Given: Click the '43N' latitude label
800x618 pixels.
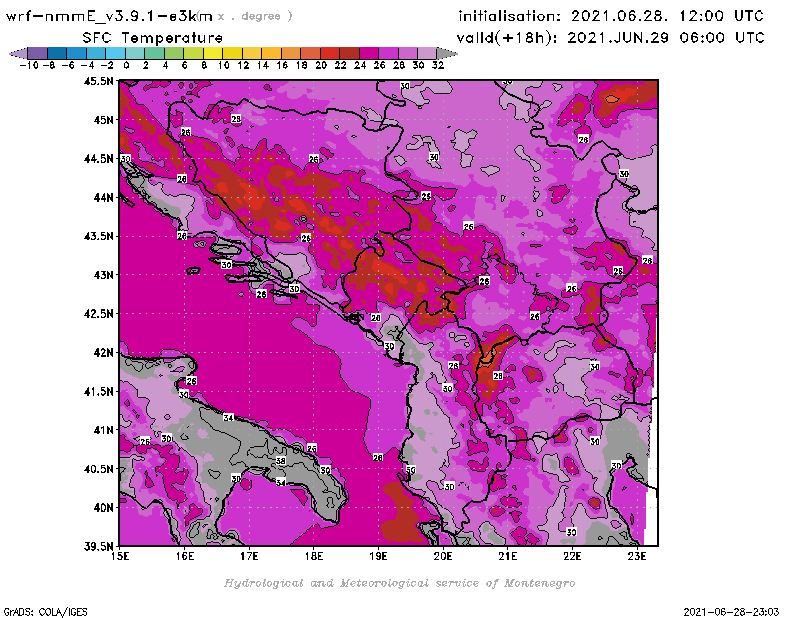Looking at the screenshot, I should point(103,275).
